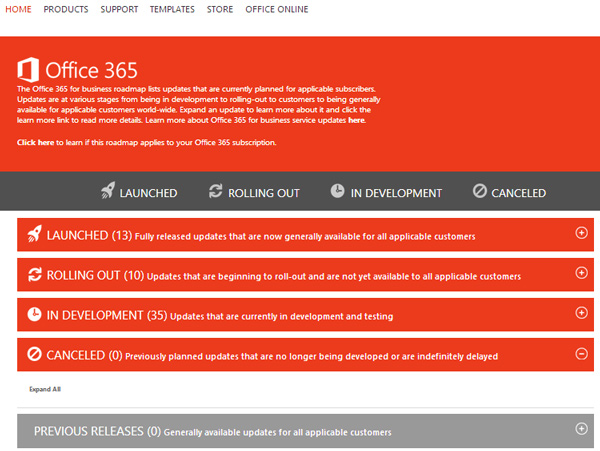Click 'Updates that are currently in development and testing' text
Image resolution: width=600 pixels, height=451 pixels.
tap(282, 316)
